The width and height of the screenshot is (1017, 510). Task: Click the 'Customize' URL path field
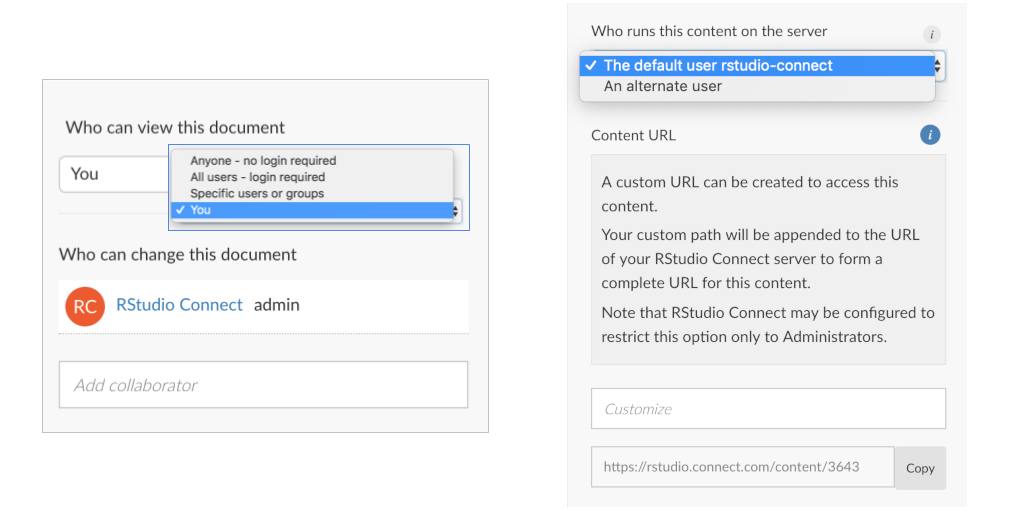pyautogui.click(x=768, y=409)
